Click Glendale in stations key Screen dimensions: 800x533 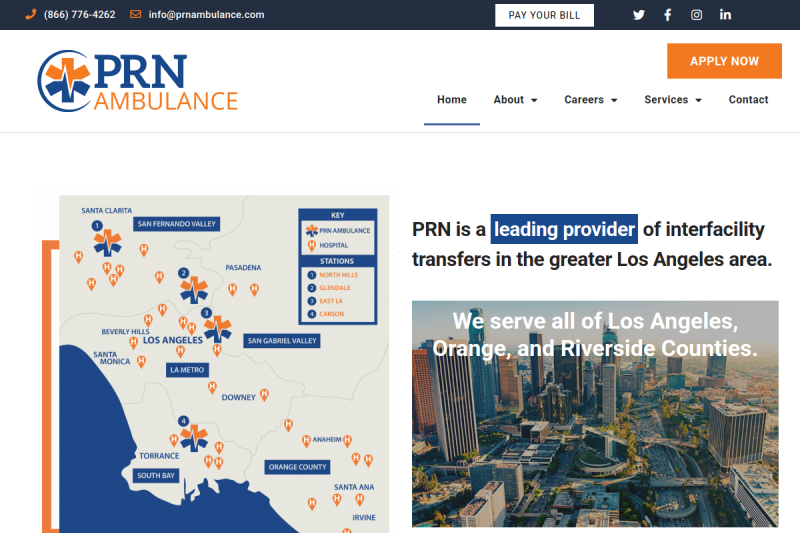(335, 288)
